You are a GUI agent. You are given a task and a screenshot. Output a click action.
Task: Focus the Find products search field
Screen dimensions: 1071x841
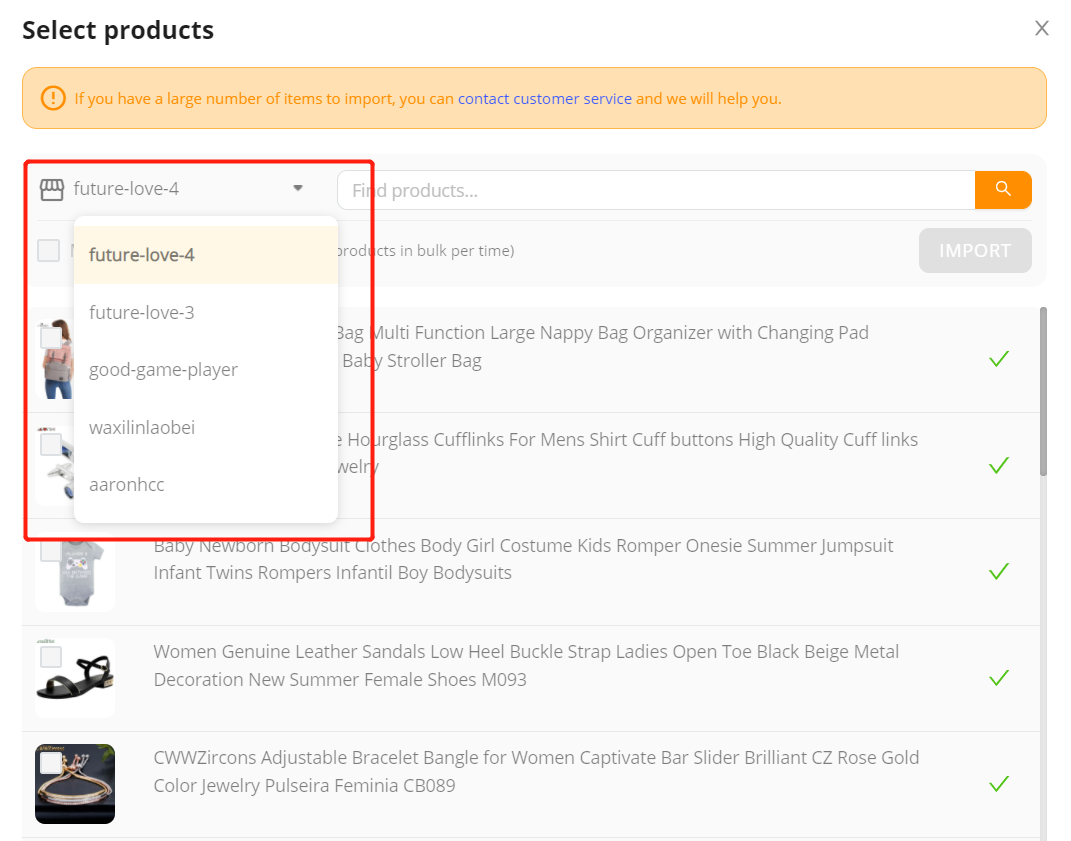coord(656,190)
